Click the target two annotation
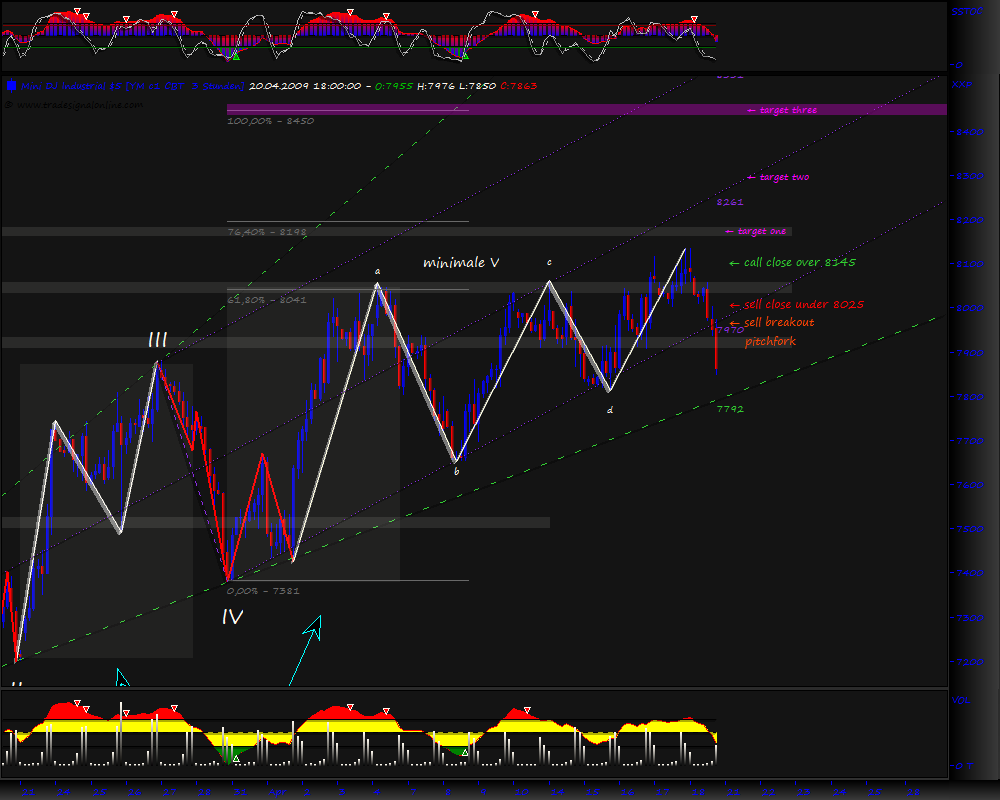Screen dimensions: 1000x800 778,177
